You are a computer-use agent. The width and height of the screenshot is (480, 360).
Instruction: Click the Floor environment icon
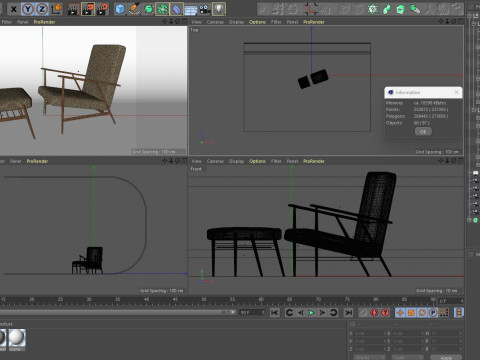tap(191, 9)
